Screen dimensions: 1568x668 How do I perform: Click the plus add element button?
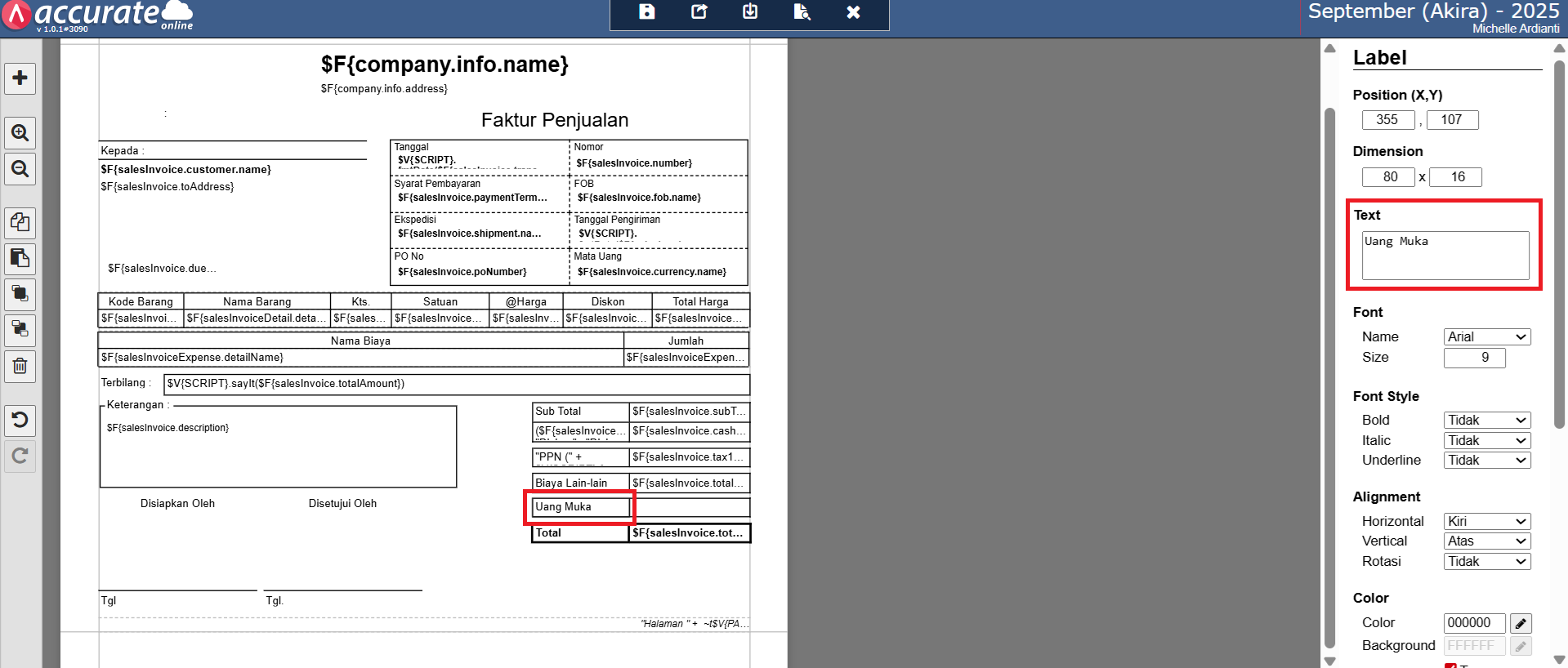20,78
